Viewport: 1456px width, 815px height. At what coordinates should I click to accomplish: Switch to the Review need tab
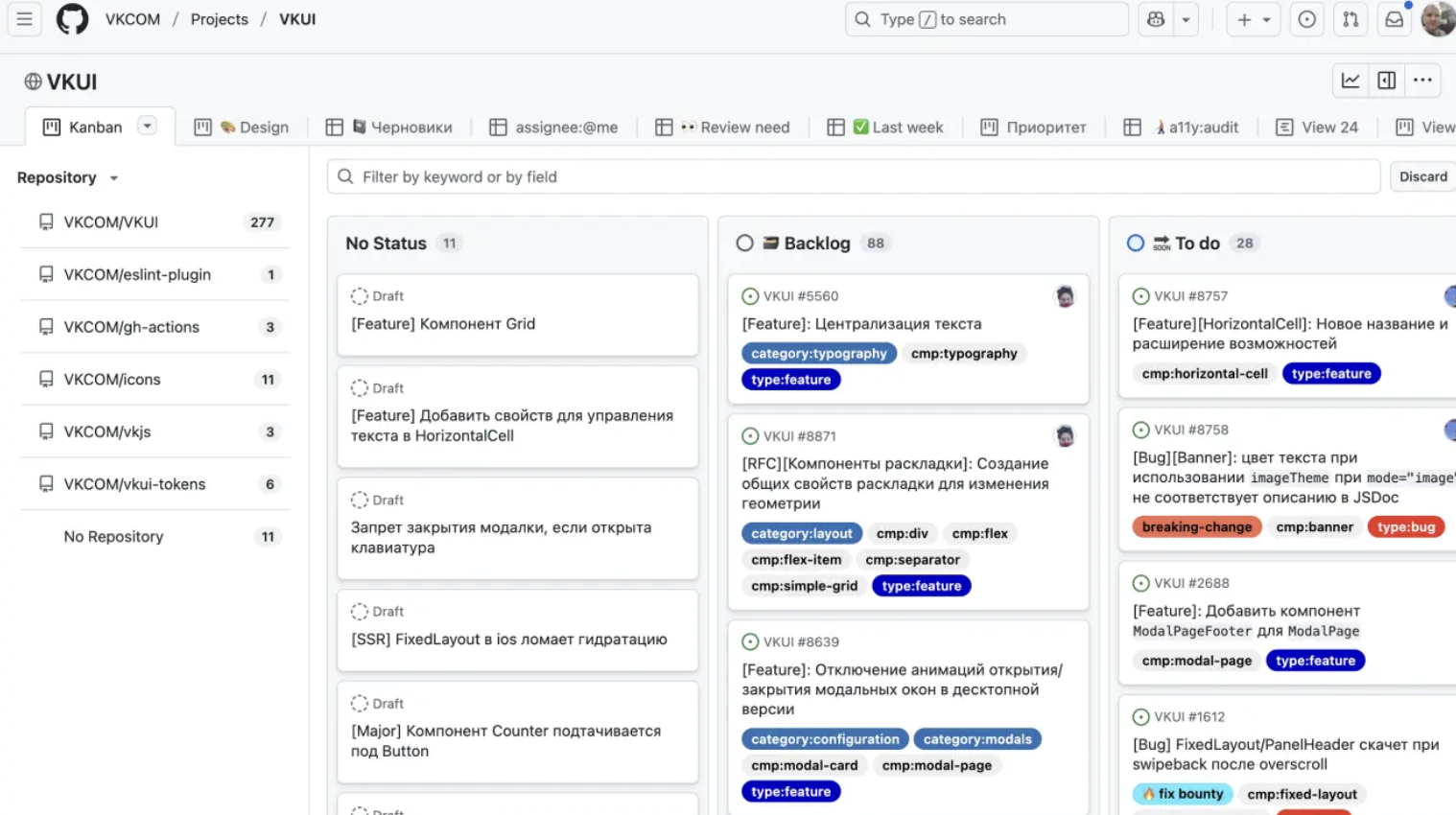pos(735,128)
